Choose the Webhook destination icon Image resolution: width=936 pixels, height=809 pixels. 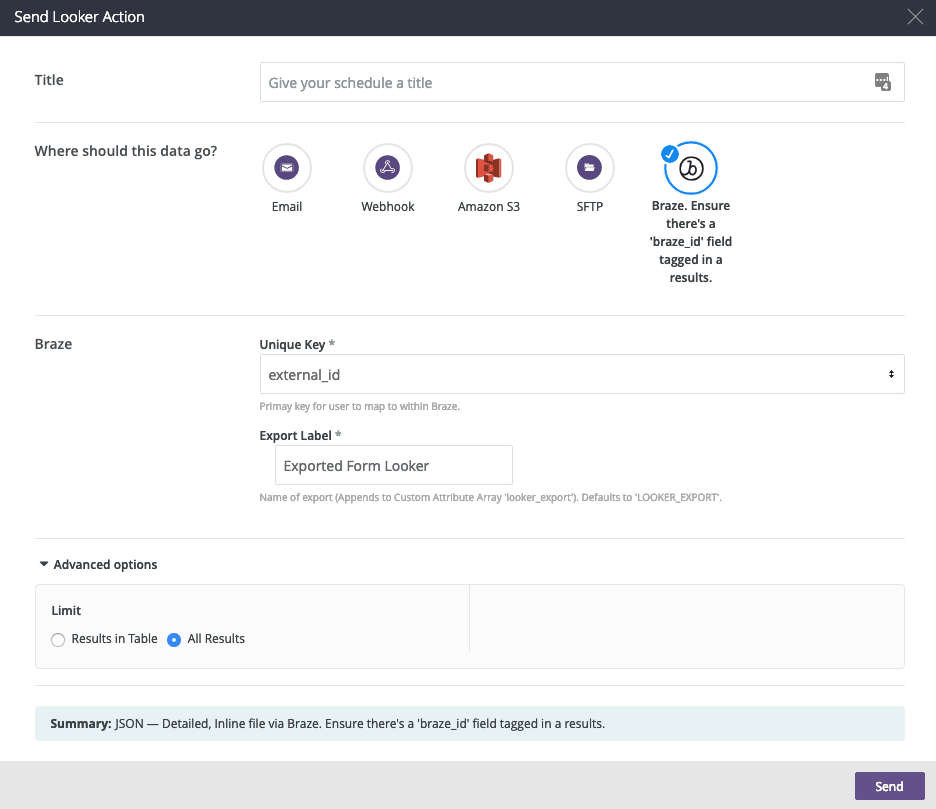coord(388,168)
